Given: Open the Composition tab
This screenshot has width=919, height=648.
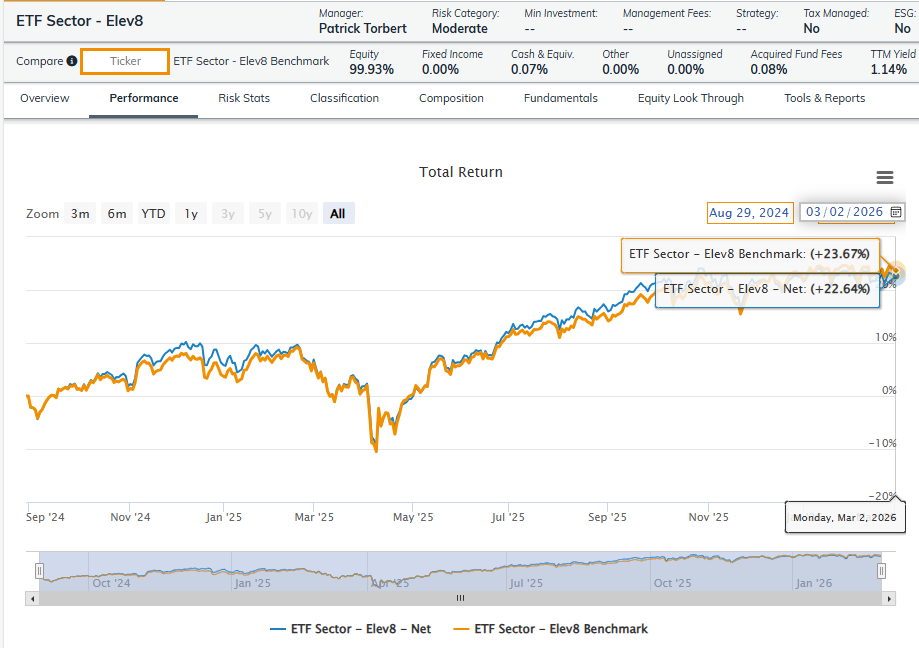Looking at the screenshot, I should click(451, 98).
